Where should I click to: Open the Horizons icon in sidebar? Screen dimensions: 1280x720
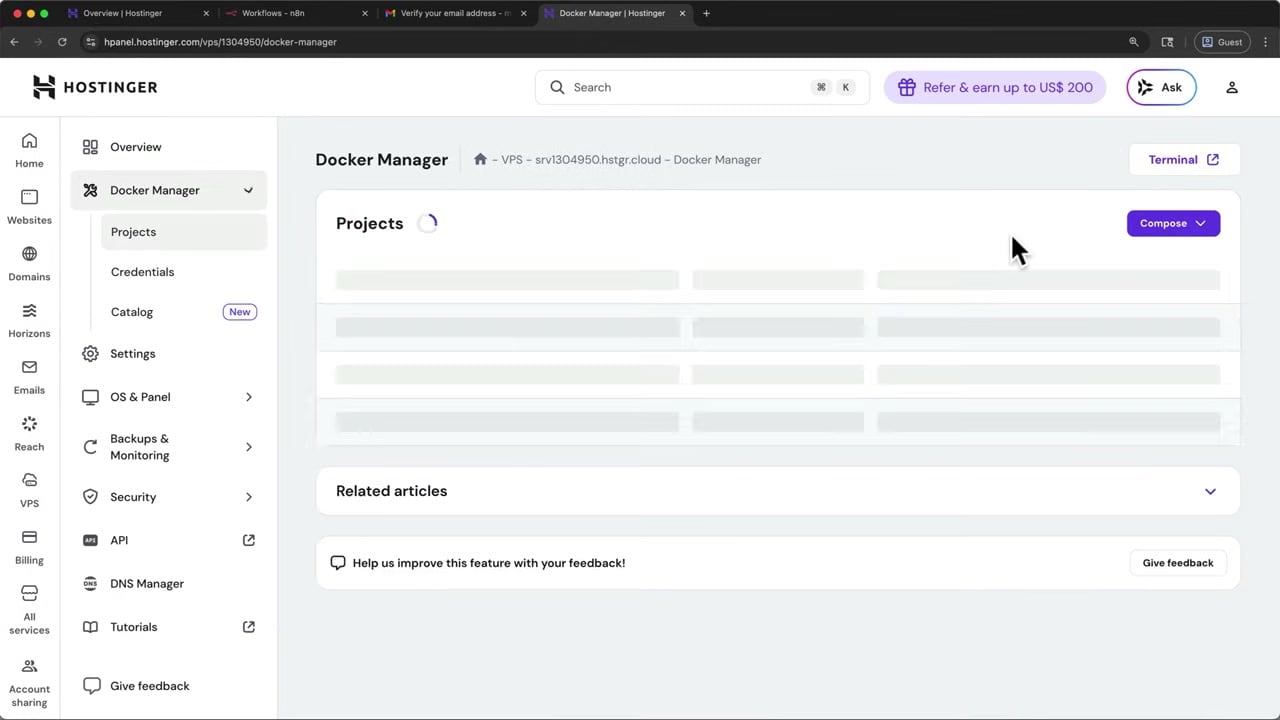[29, 311]
